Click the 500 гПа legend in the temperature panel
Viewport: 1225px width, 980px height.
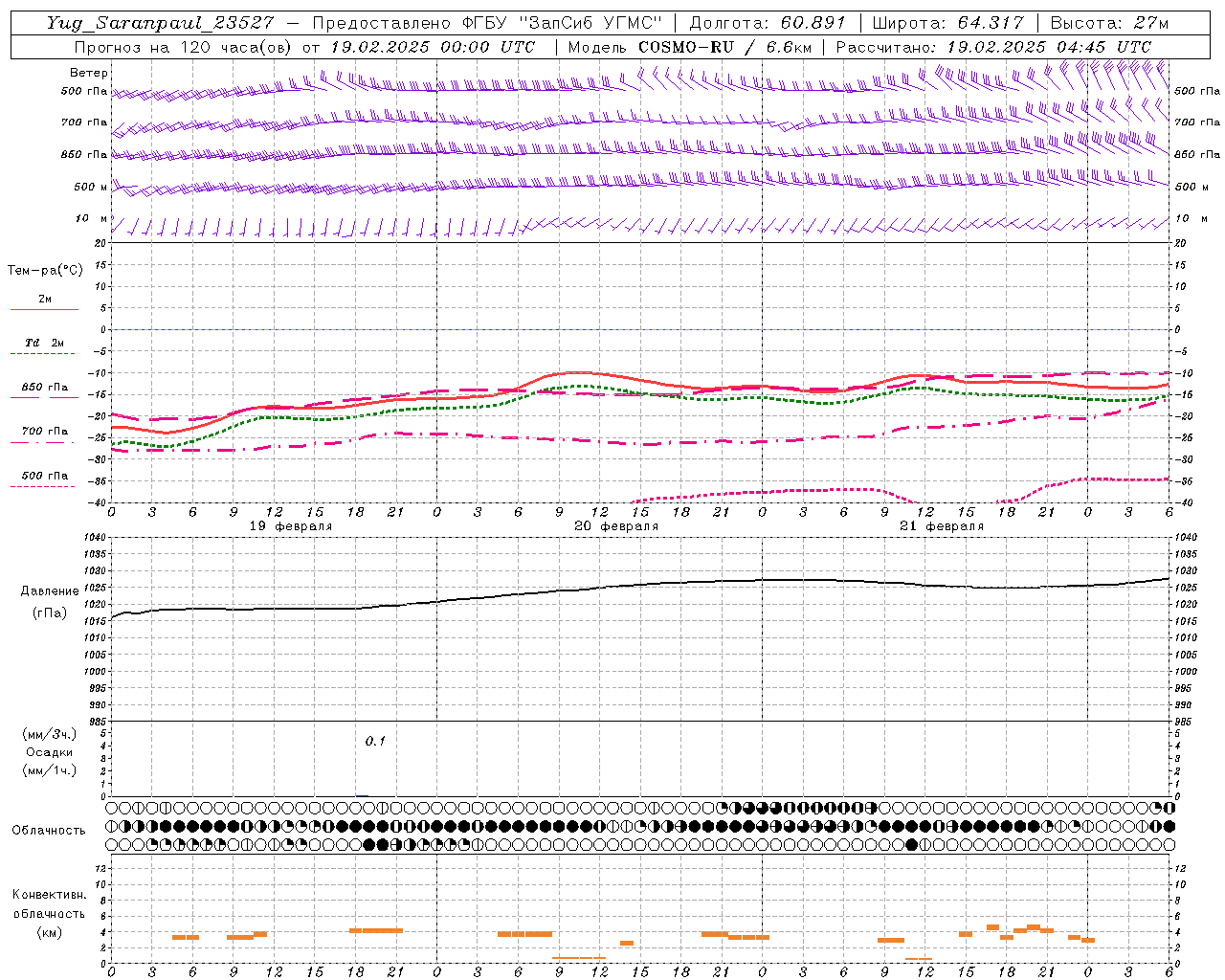click(45, 476)
